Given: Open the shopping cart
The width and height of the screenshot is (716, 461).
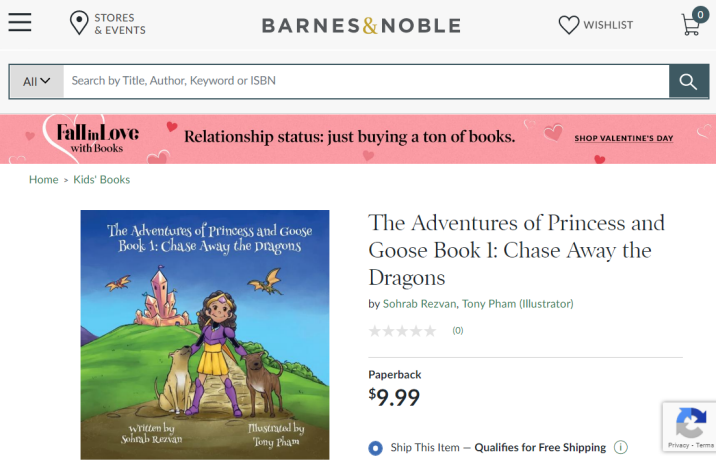Looking at the screenshot, I should pos(691,24).
